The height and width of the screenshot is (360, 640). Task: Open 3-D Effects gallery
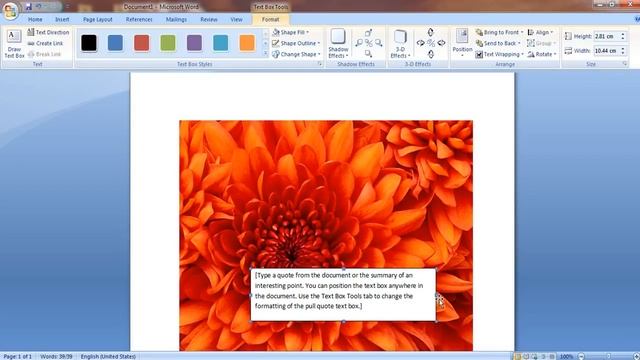point(400,44)
